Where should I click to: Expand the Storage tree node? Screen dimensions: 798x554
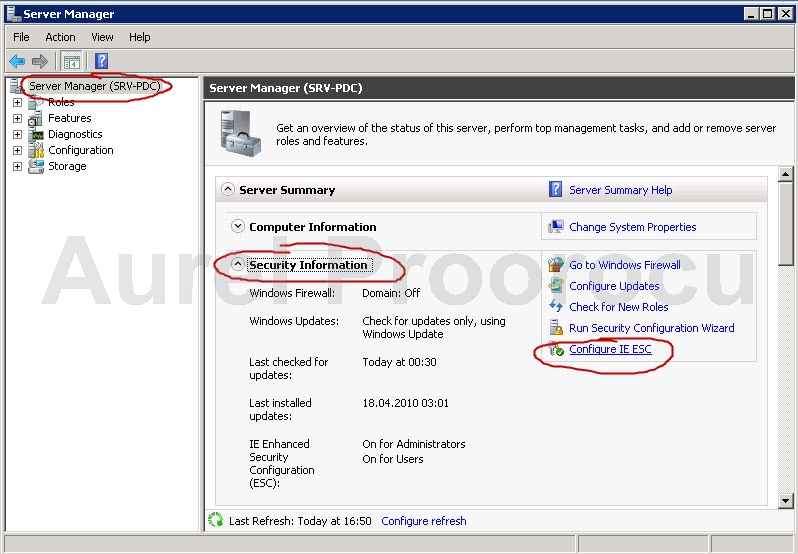pyautogui.click(x=17, y=166)
